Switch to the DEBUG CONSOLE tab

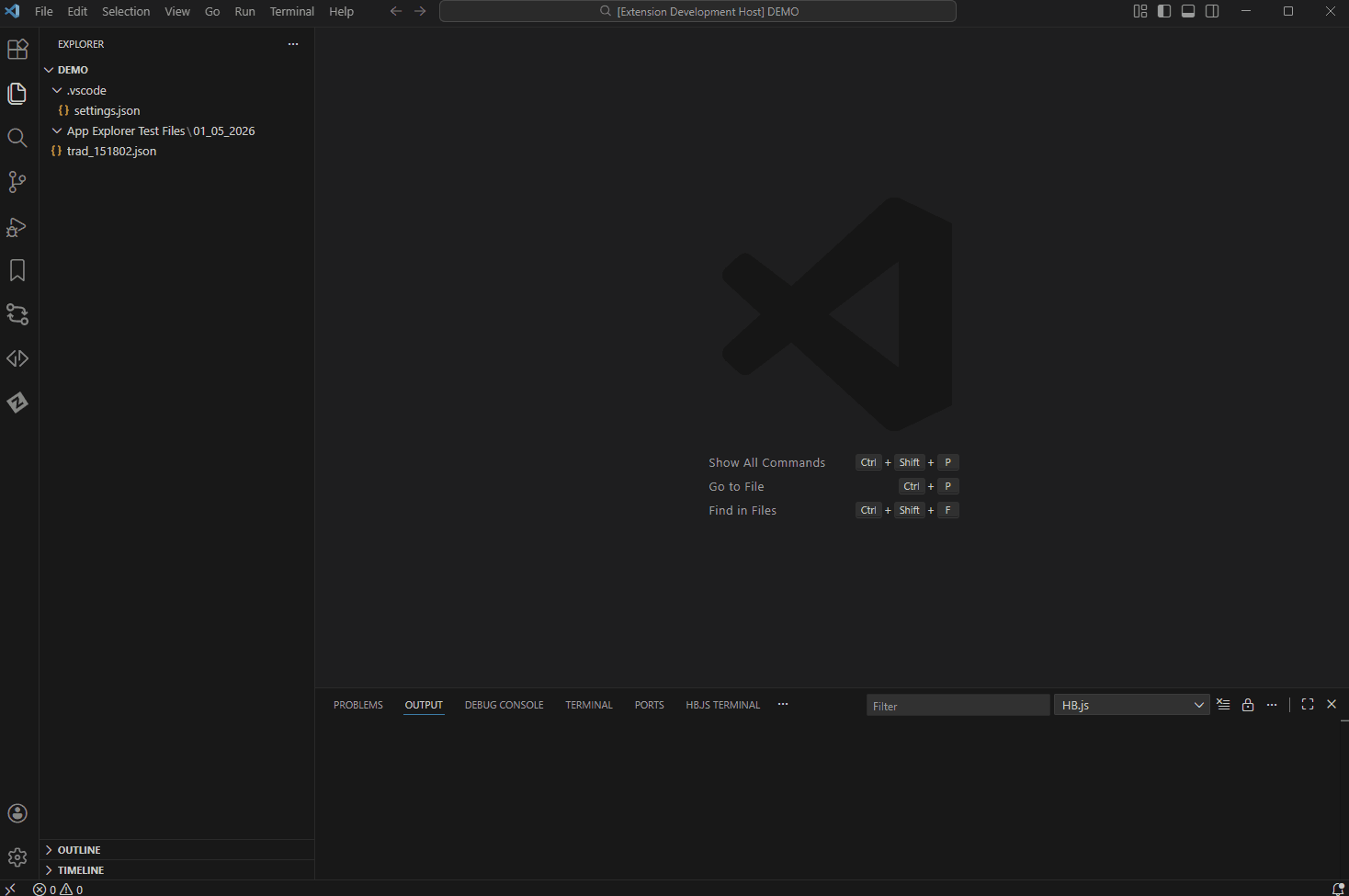tap(504, 705)
